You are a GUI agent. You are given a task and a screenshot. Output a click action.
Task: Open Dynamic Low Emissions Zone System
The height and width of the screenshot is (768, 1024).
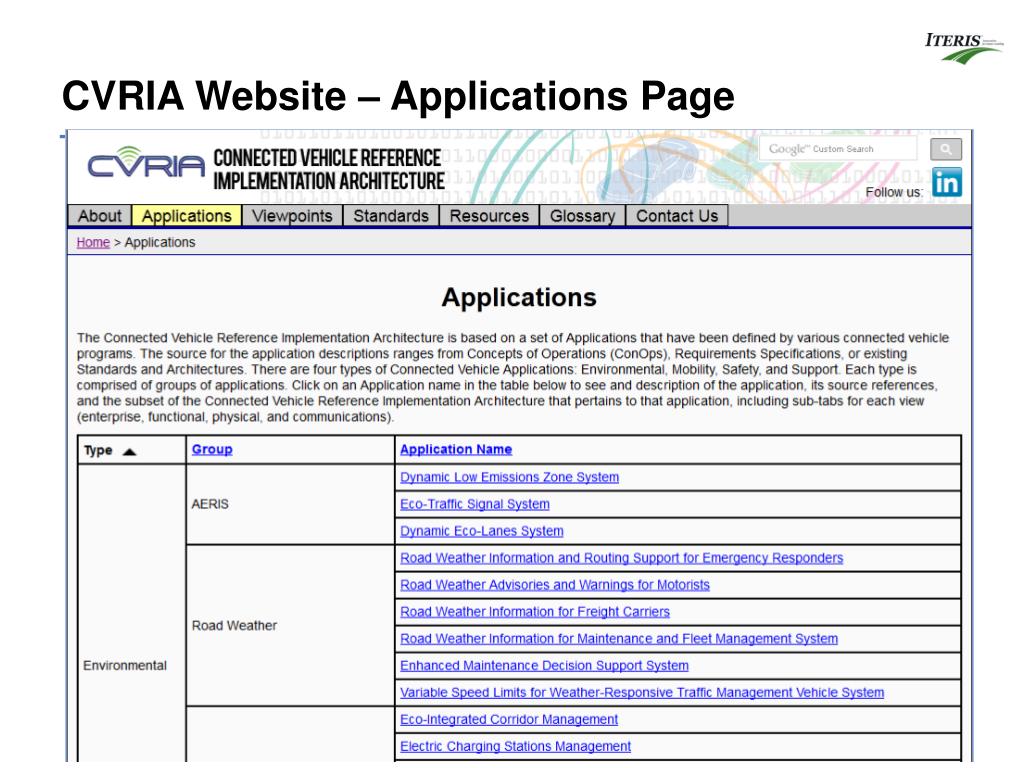tap(509, 477)
